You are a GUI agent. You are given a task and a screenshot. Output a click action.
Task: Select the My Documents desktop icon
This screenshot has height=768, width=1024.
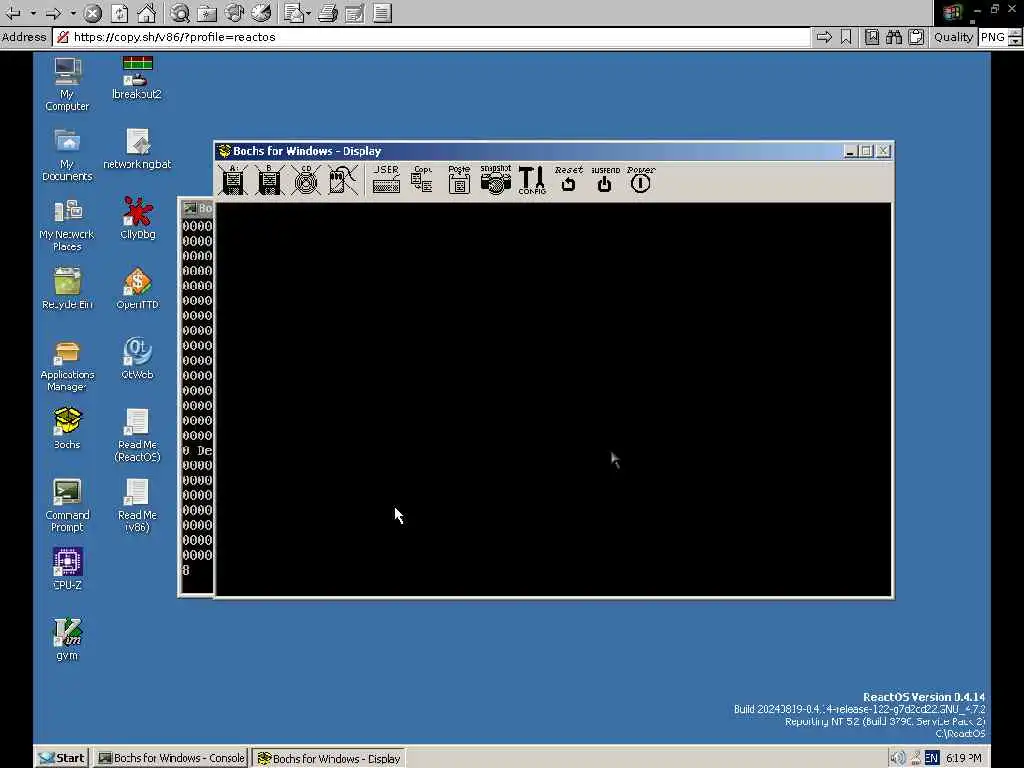tap(67, 155)
